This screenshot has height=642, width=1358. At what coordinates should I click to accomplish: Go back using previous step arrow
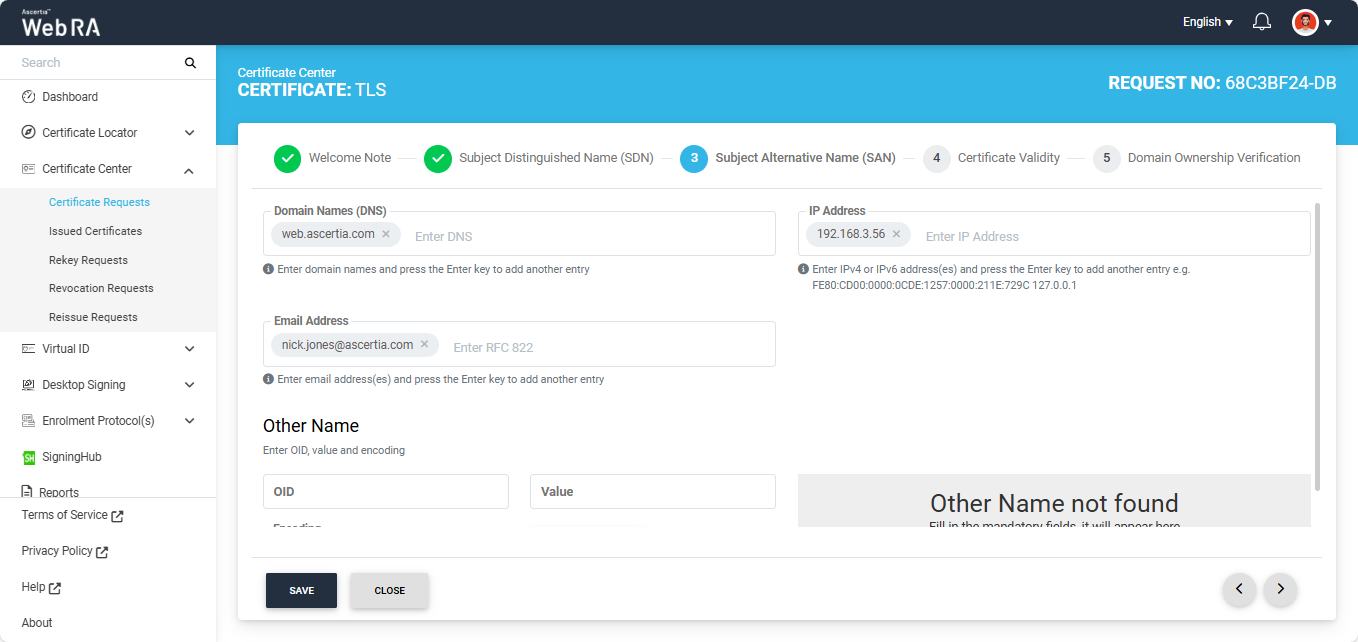tap(1239, 590)
